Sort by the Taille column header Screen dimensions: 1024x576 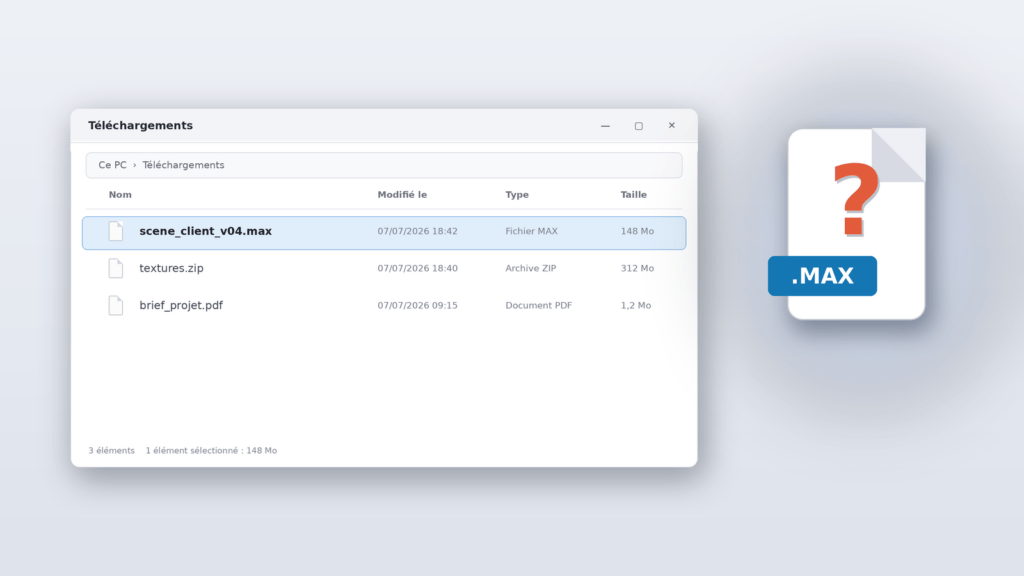pos(633,195)
